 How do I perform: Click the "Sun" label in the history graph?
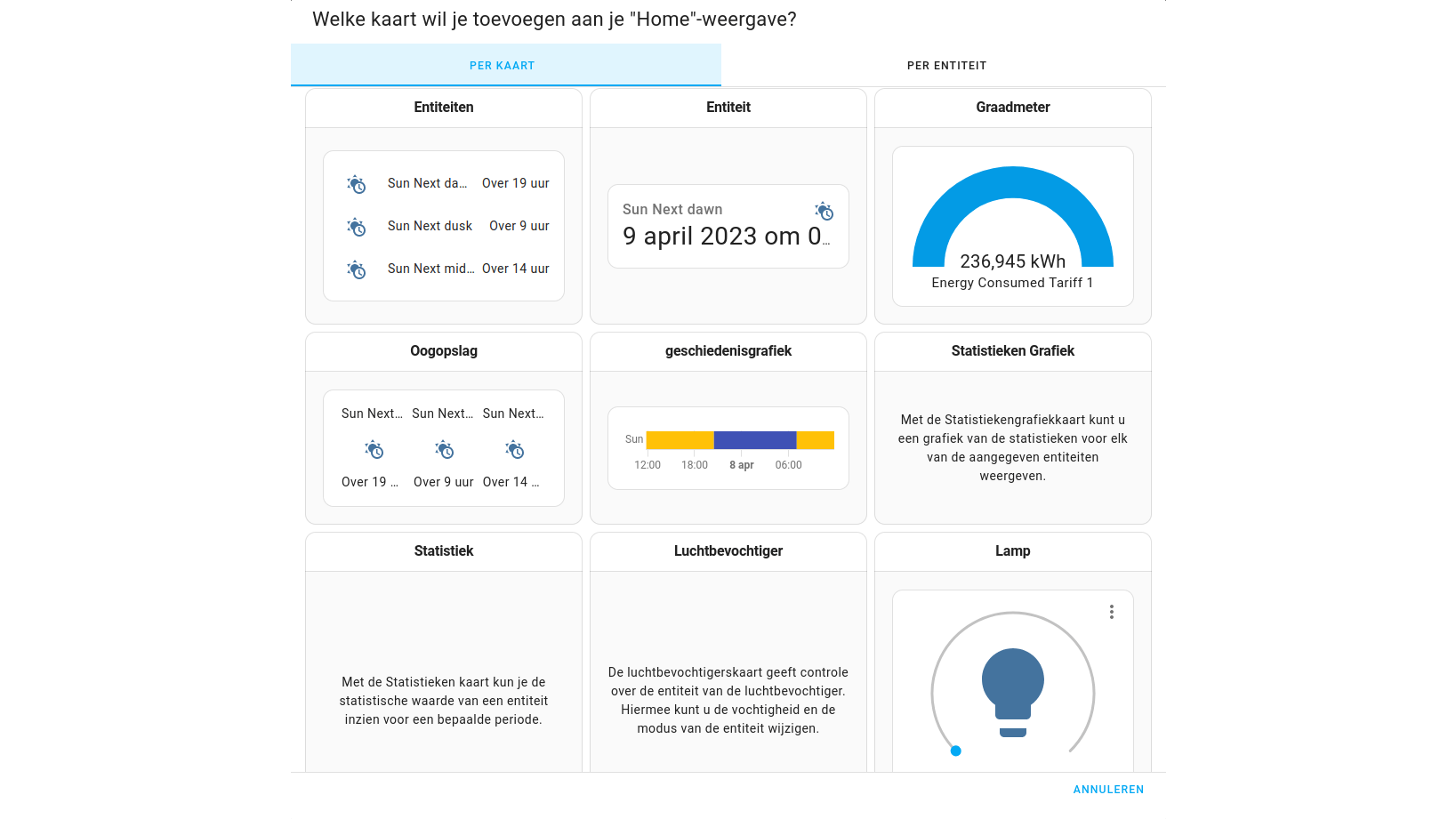click(634, 439)
